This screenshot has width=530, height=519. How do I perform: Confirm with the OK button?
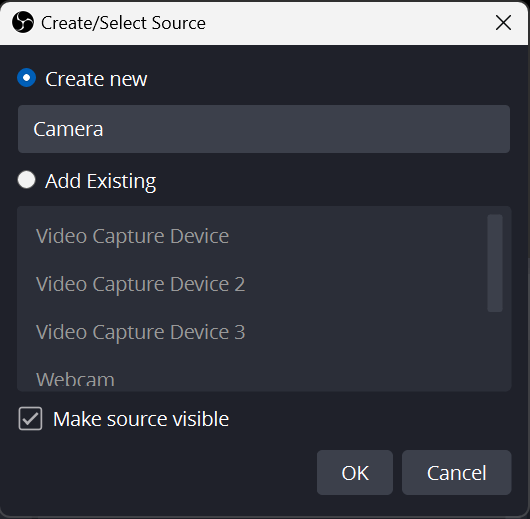tap(355, 472)
